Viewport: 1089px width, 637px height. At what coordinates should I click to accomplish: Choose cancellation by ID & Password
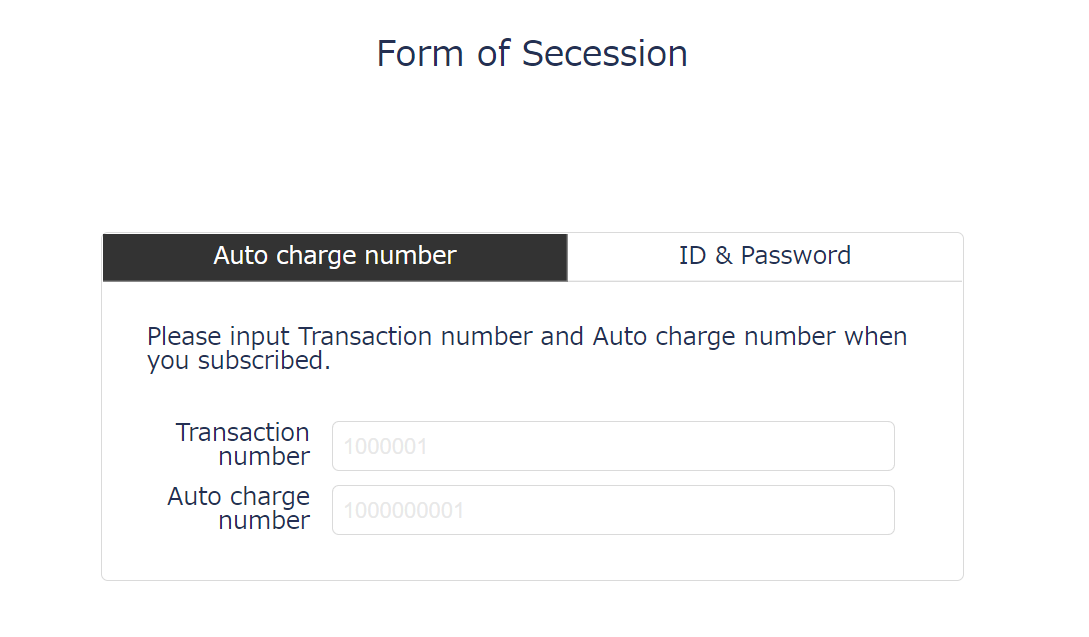coord(765,256)
